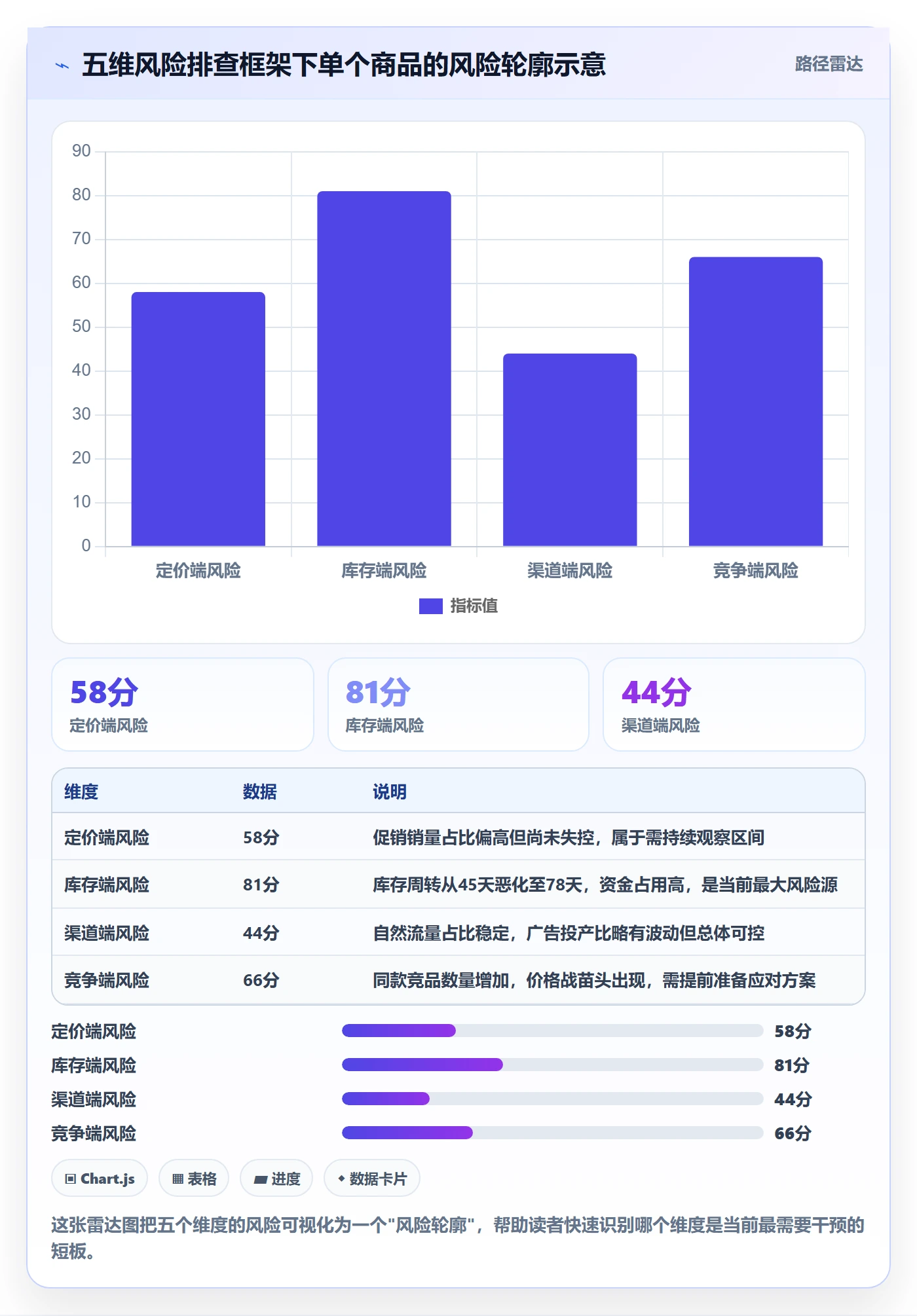
Task: Click the 路径雷达 label in header
Action: click(829, 64)
